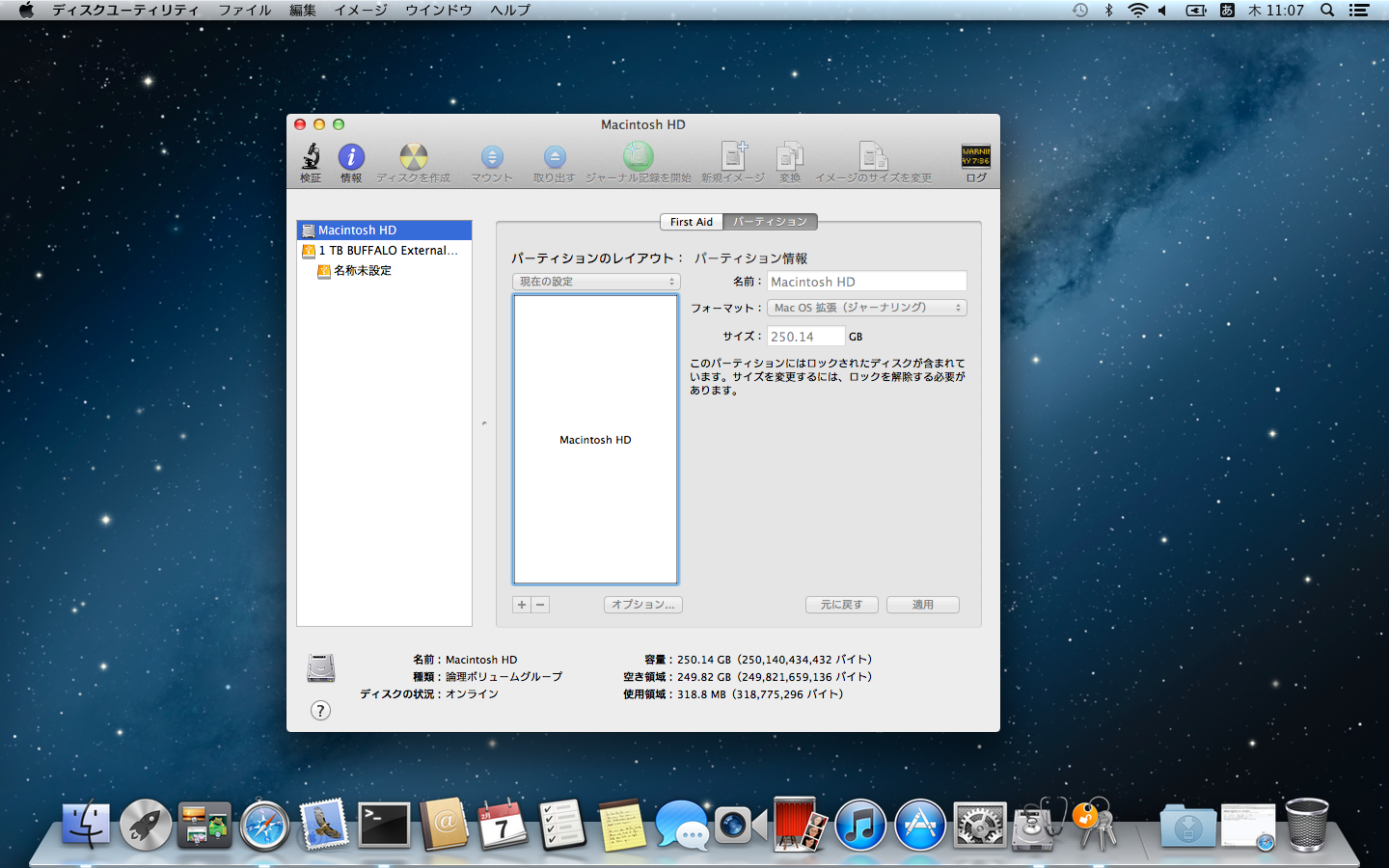Click the 名前 Macintosh HD text field
Viewport: 1389px width, 868px height.
coord(866,282)
